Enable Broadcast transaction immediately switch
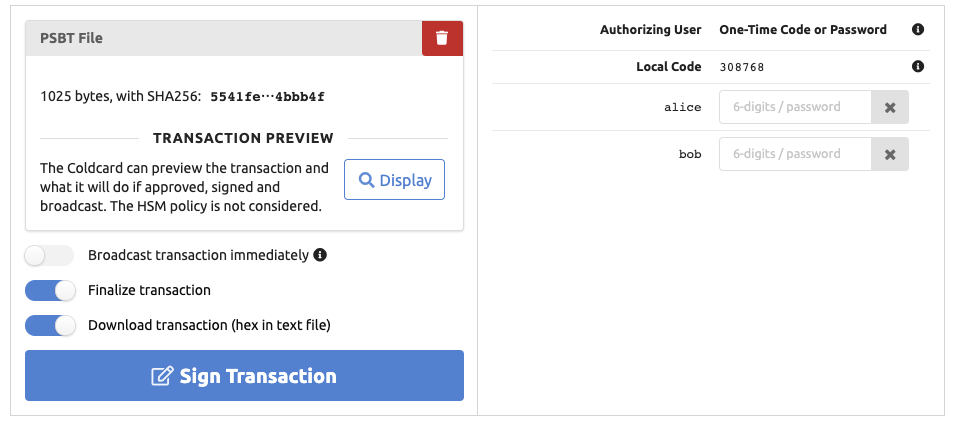Image resolution: width=955 pixels, height=423 pixels. point(49,256)
